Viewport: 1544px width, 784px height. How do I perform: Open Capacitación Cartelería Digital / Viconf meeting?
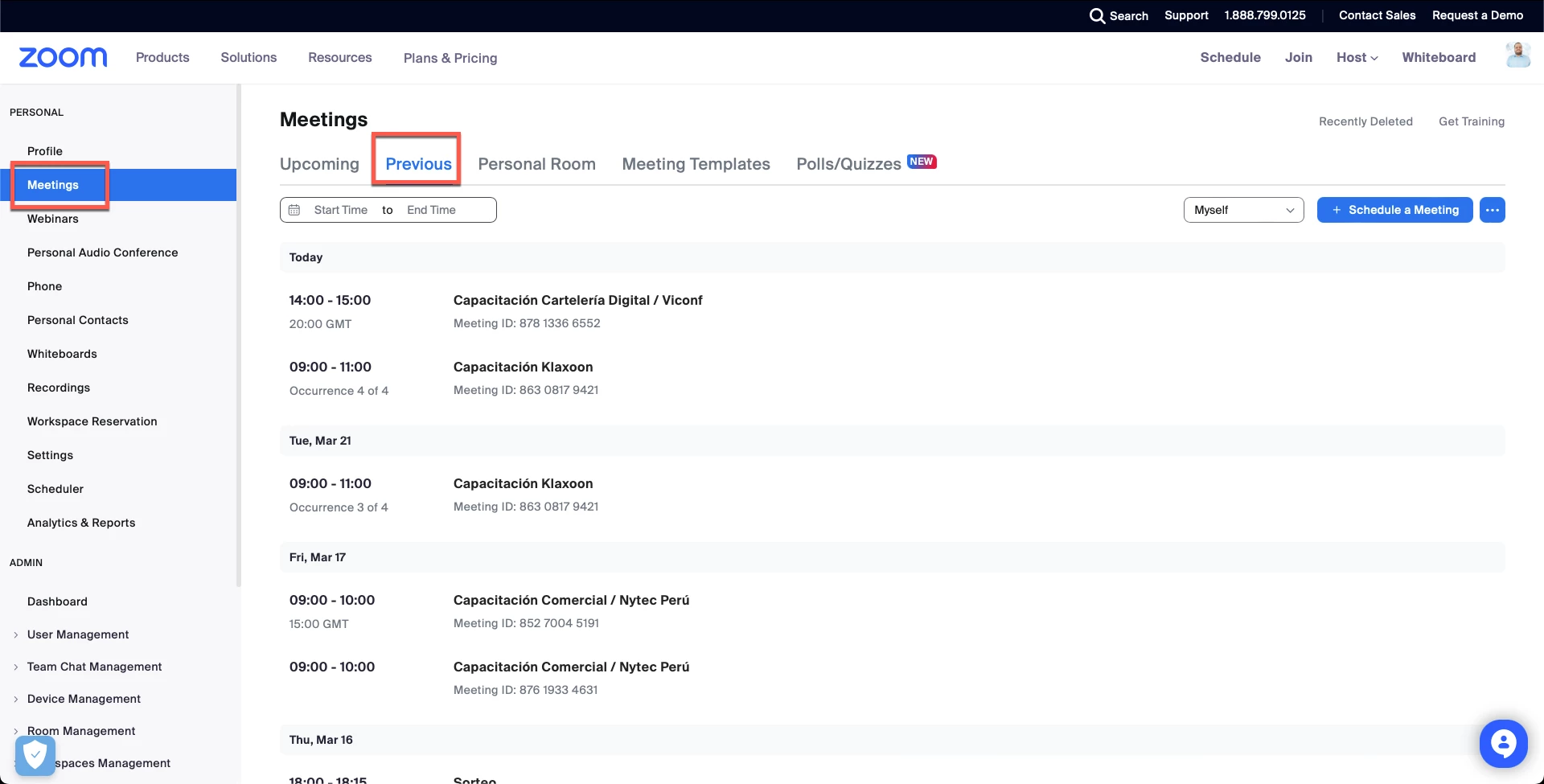coord(577,300)
